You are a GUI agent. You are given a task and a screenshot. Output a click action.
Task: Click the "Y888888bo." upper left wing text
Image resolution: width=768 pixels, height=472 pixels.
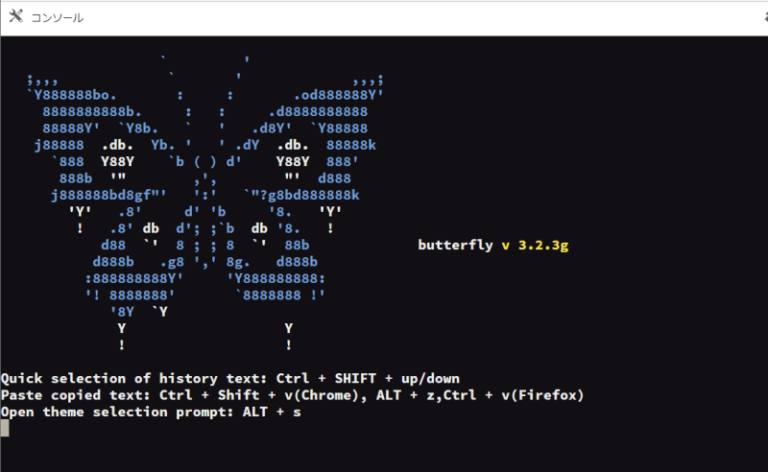[76, 95]
